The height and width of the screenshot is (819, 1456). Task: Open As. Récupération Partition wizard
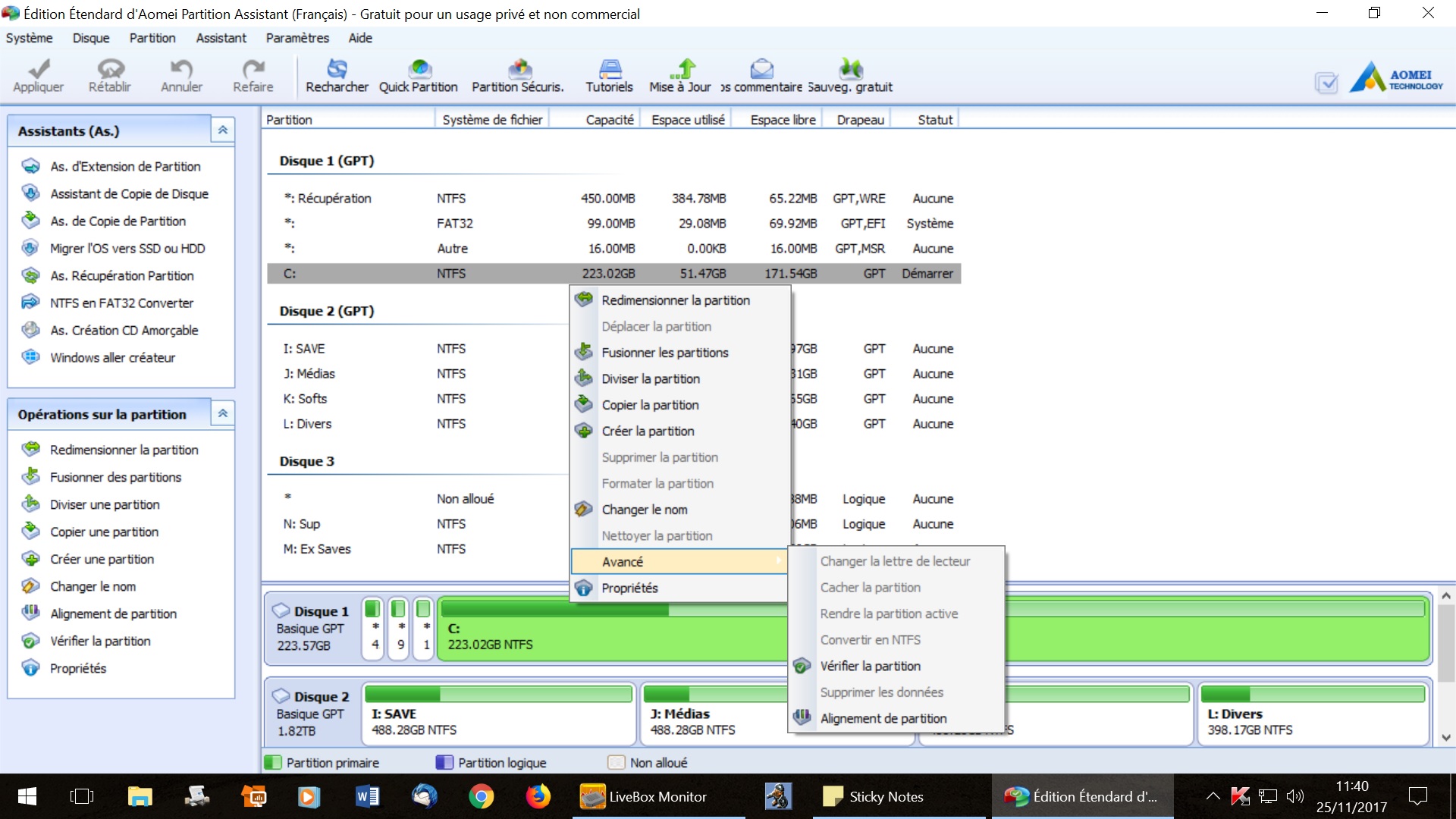coord(121,275)
